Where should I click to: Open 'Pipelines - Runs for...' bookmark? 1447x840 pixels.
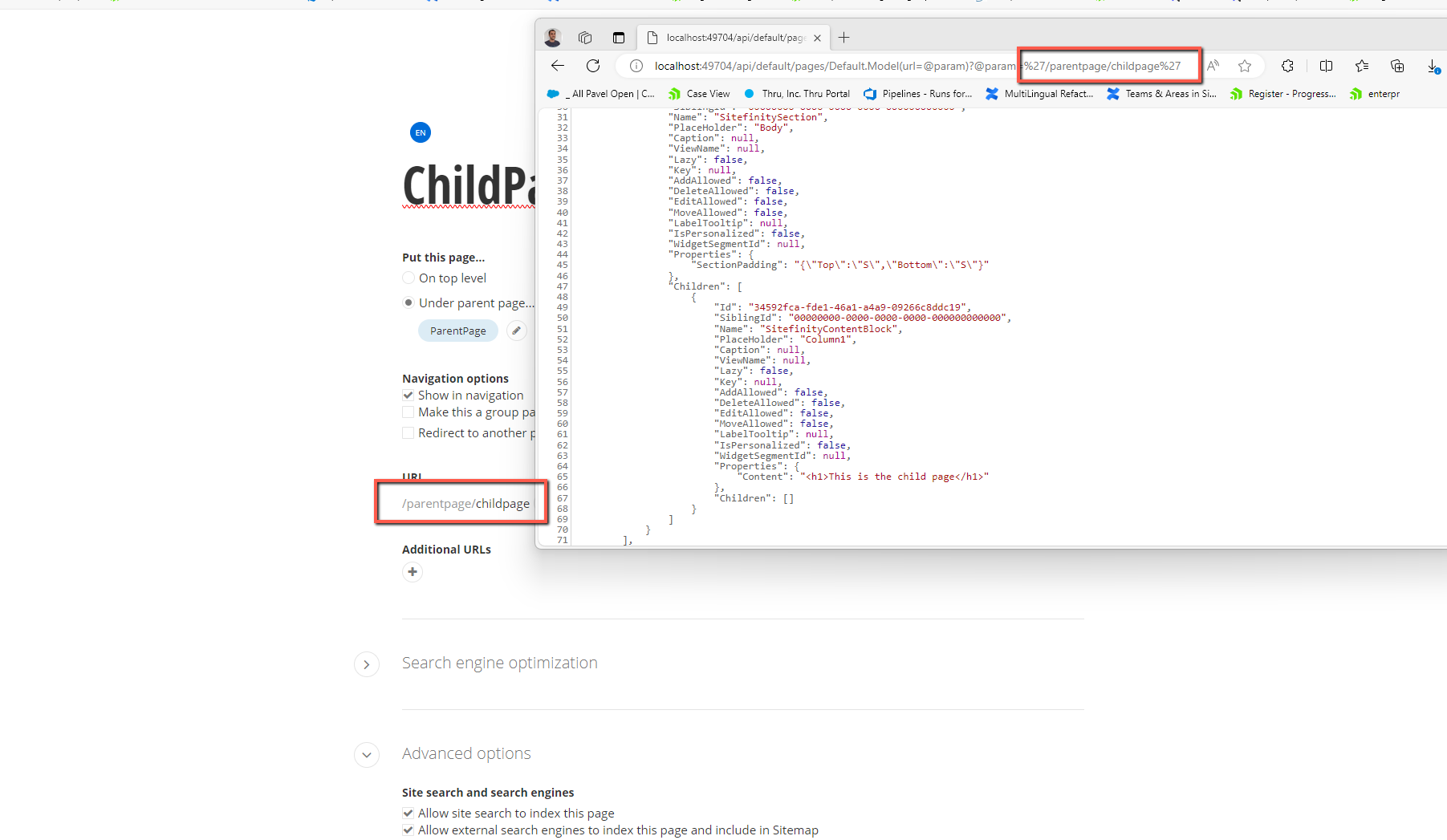point(918,94)
